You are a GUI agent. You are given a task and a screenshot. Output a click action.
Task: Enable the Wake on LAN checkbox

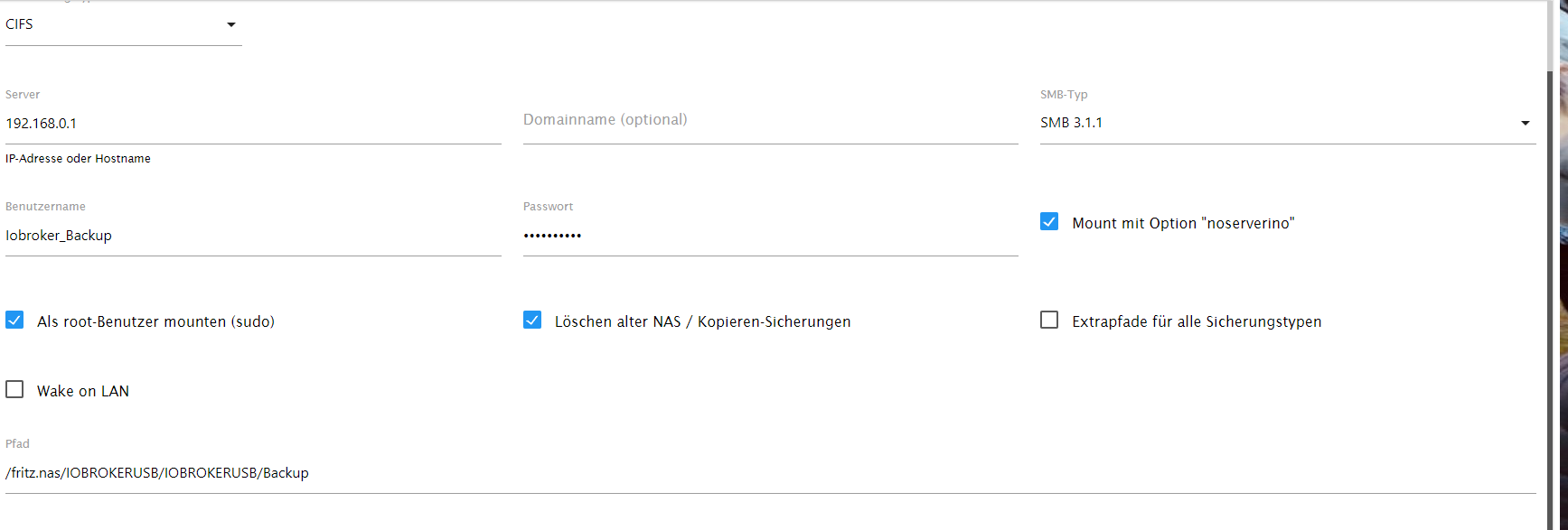click(14, 390)
